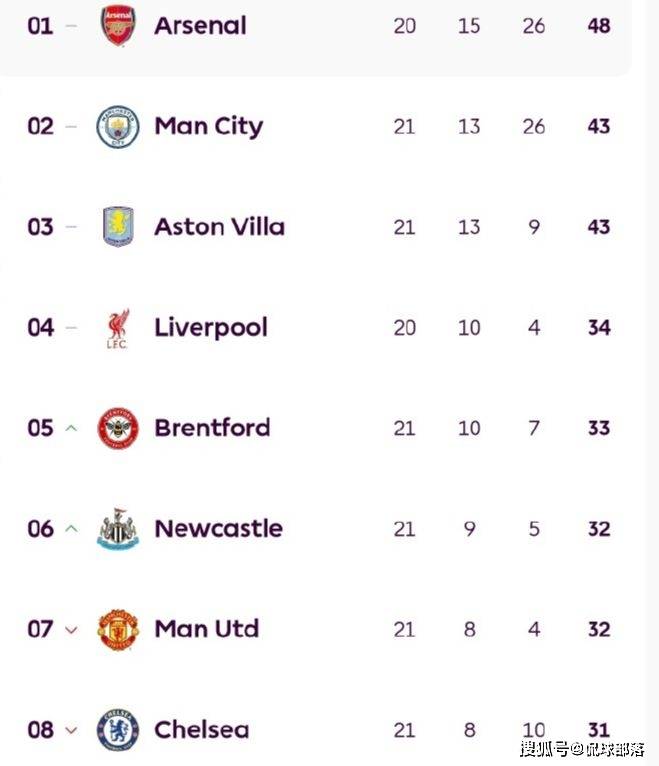
Task: Select the Aston Villa team name
Action: point(219,227)
